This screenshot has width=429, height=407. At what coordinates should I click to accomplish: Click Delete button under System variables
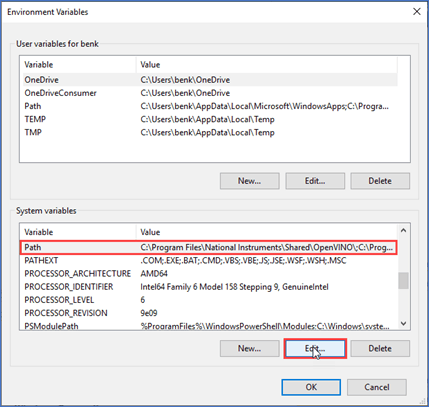[380, 349]
